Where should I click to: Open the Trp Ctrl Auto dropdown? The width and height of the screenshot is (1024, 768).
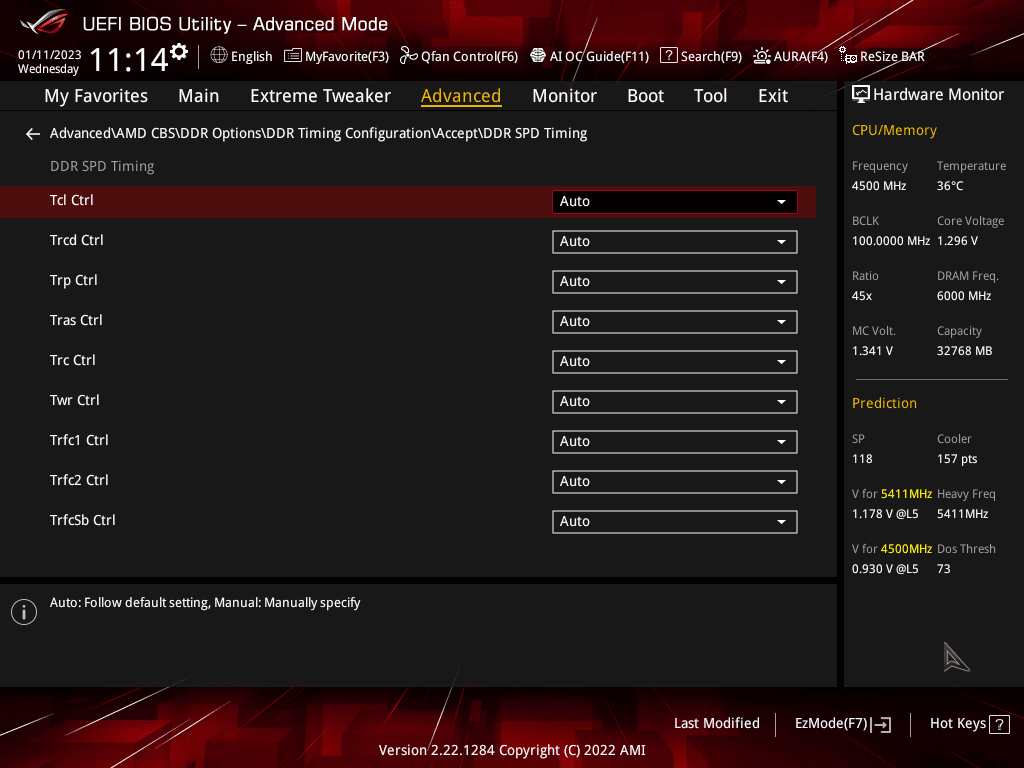[675, 281]
